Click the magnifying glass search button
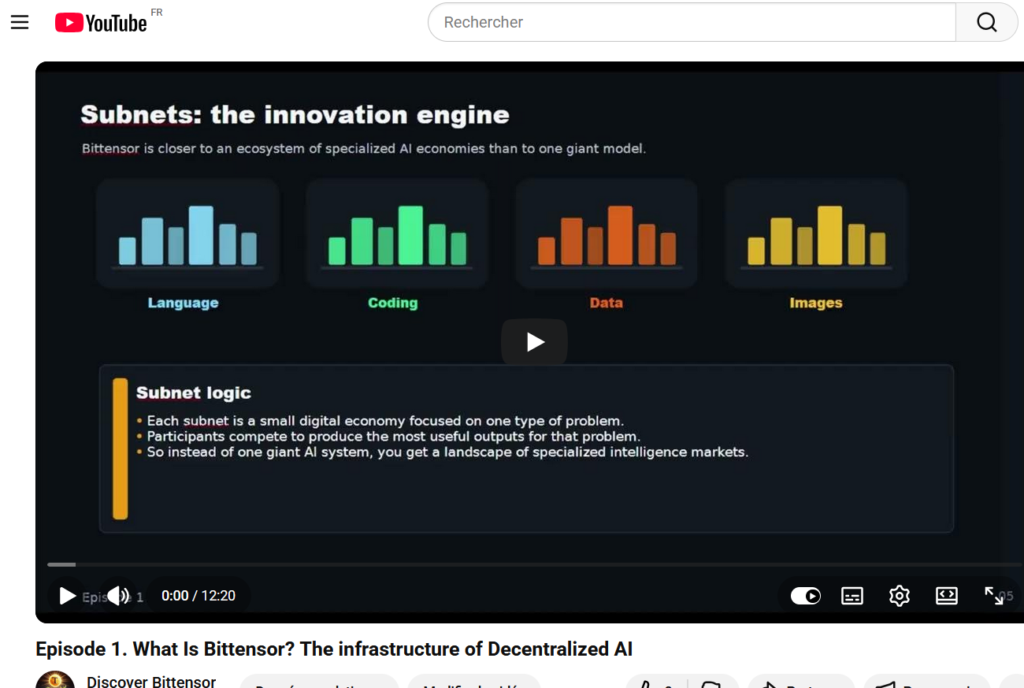 (x=986, y=22)
